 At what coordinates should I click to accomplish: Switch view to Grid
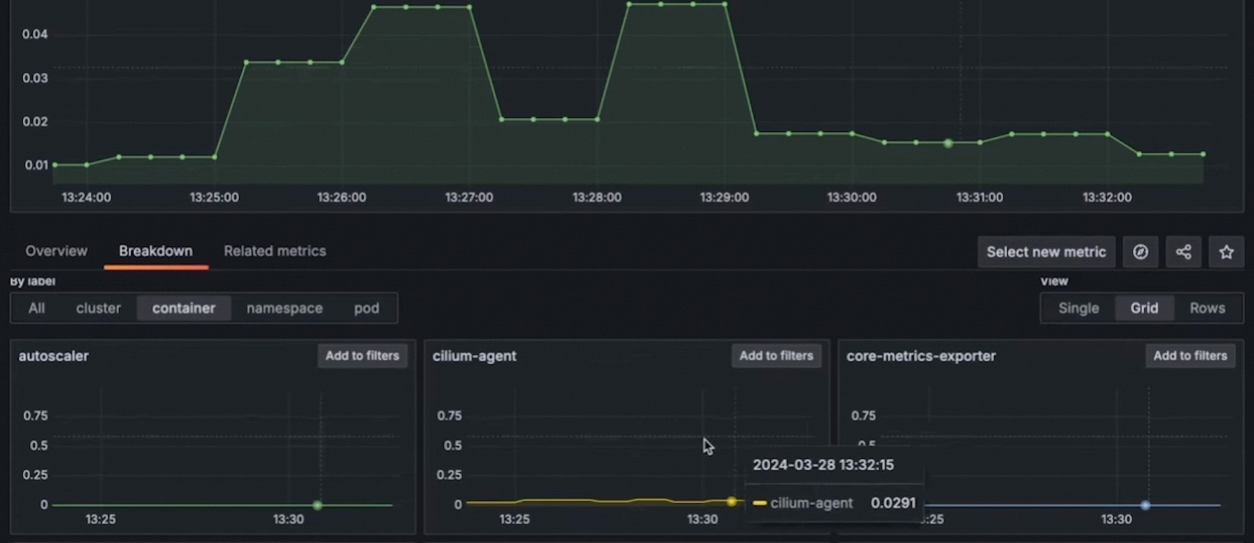1144,308
